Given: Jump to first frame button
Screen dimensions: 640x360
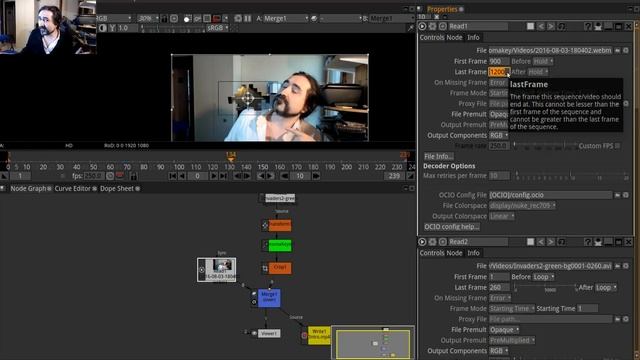Looking at the screenshot, I should pyautogui.click(x=173, y=176).
